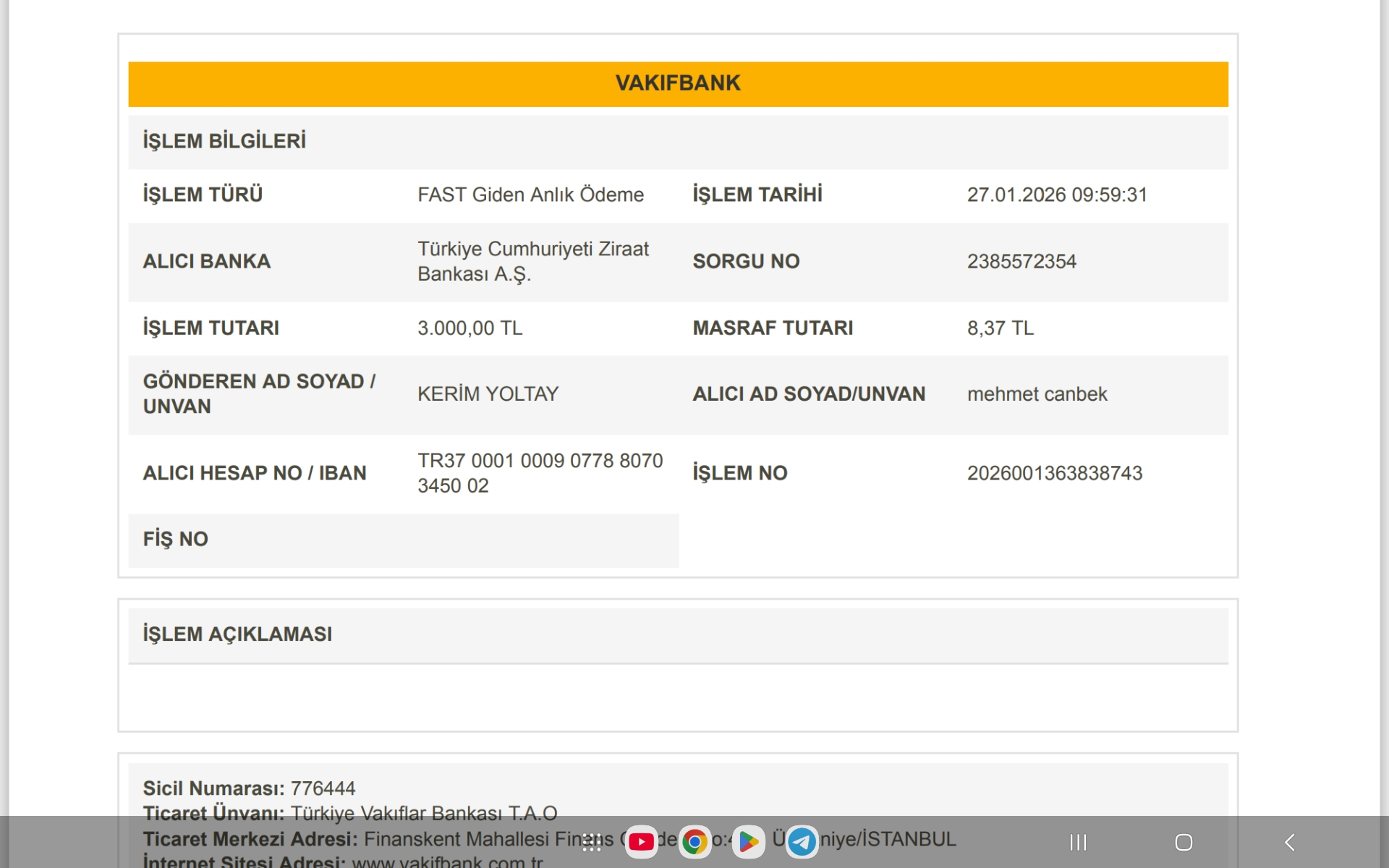The image size is (1389, 868).
Task: Select the date 27.01.2026 09:59:31
Action: pos(1057,195)
